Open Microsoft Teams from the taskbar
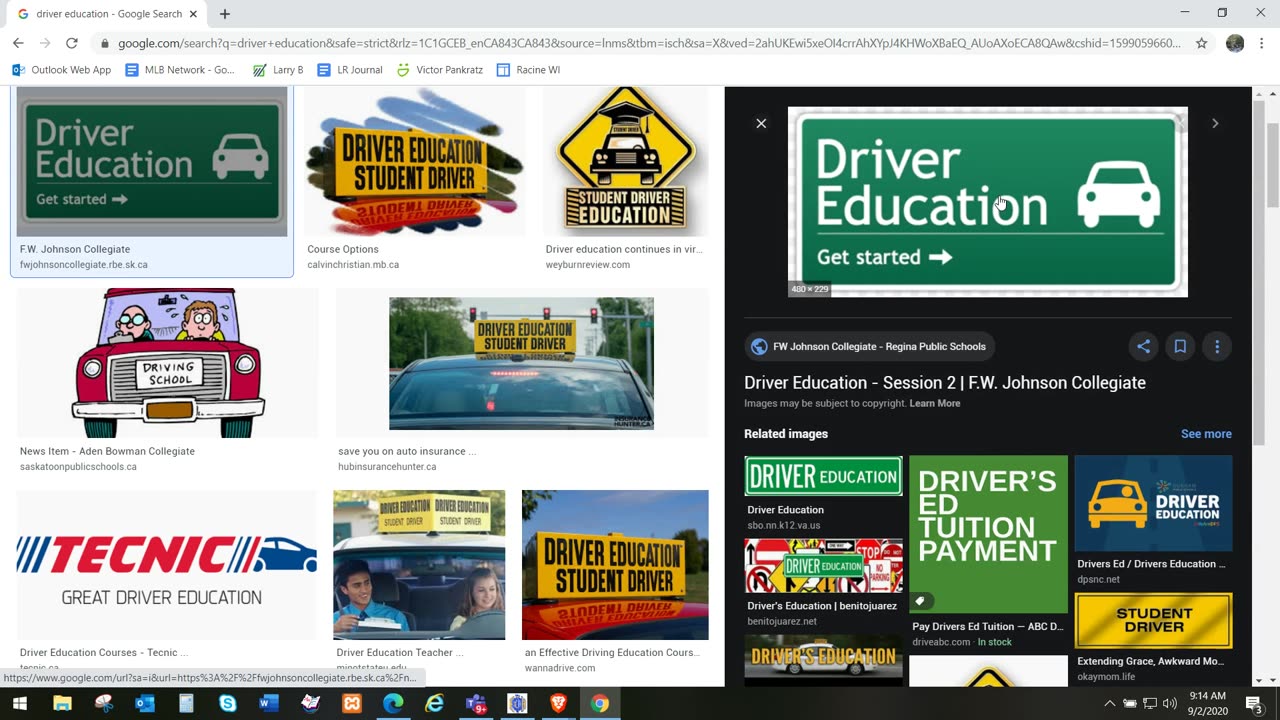The image size is (1280, 720). 476,703
